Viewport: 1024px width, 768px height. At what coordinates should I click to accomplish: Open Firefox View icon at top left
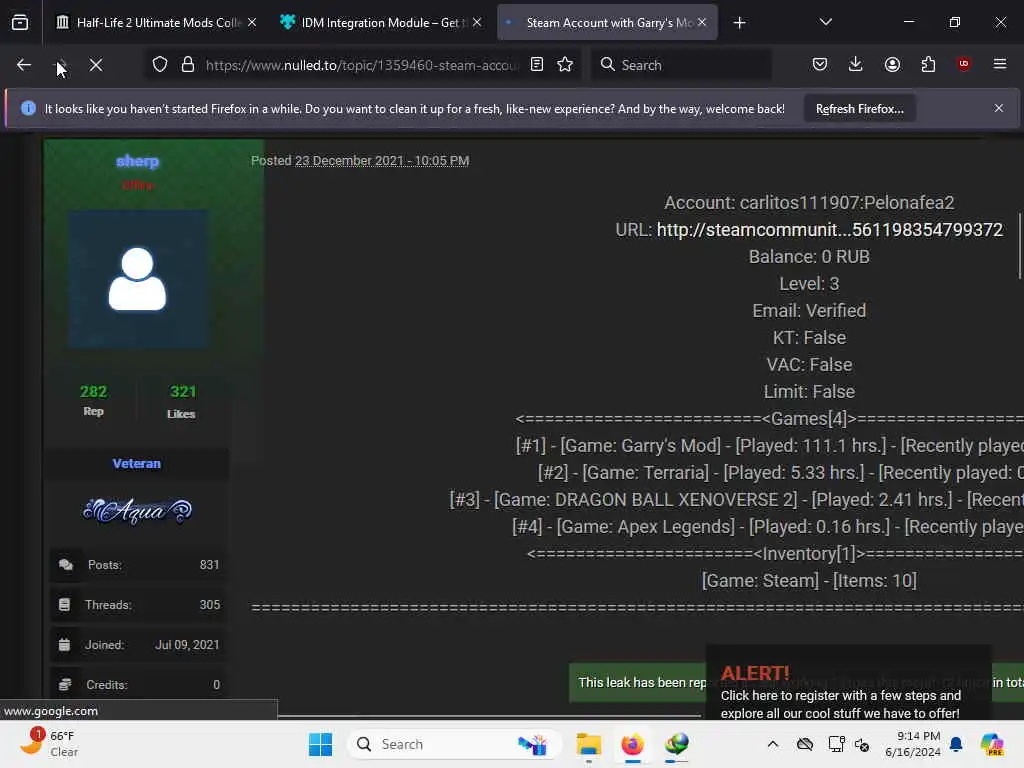point(20,22)
